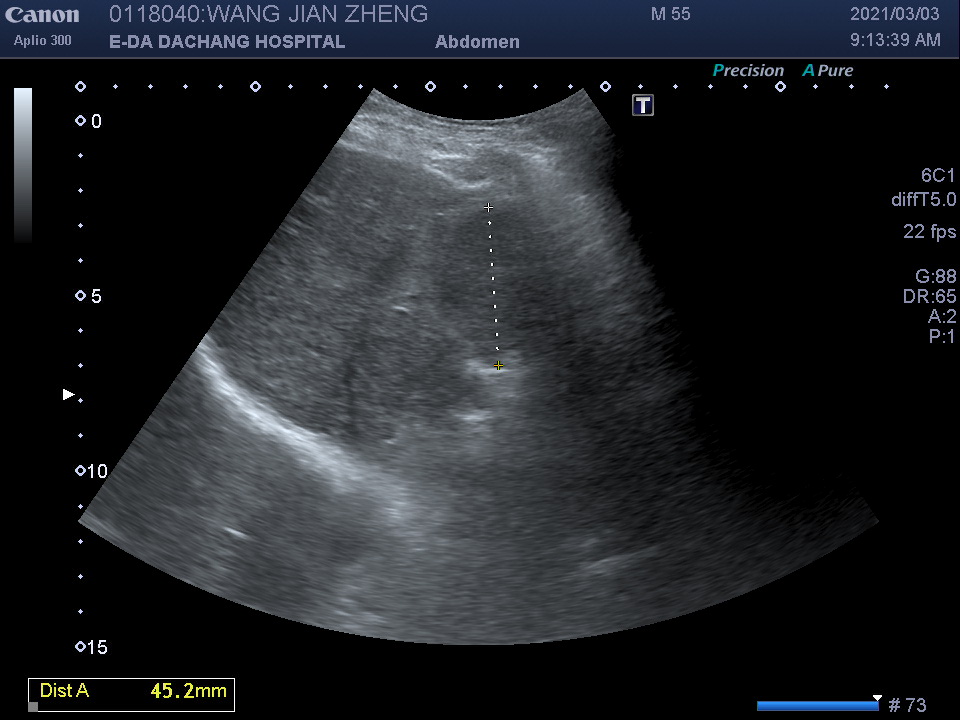This screenshot has width=960, height=720.
Task: Click the G:88 gain value
Action: (936, 276)
